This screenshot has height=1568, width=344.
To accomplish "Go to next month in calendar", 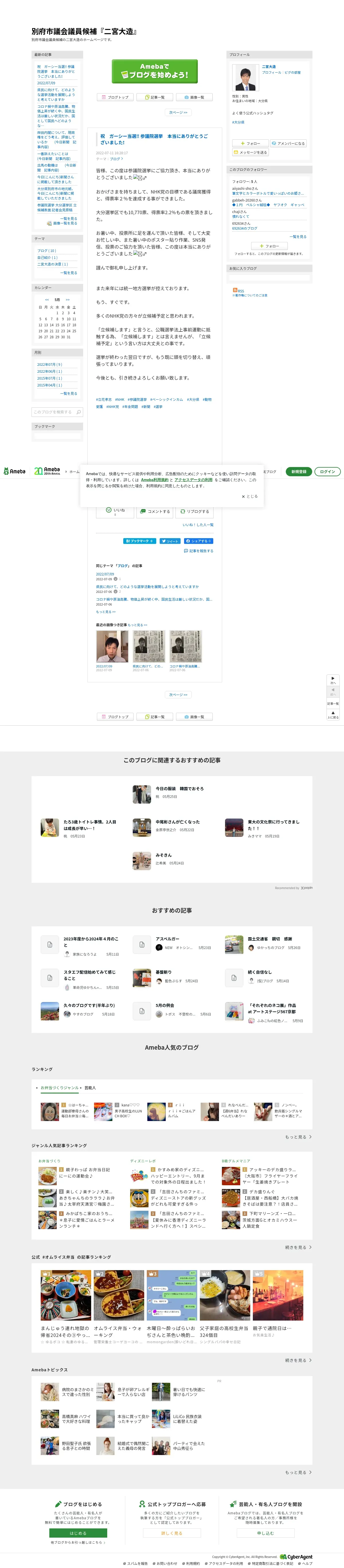I will 68,300.
